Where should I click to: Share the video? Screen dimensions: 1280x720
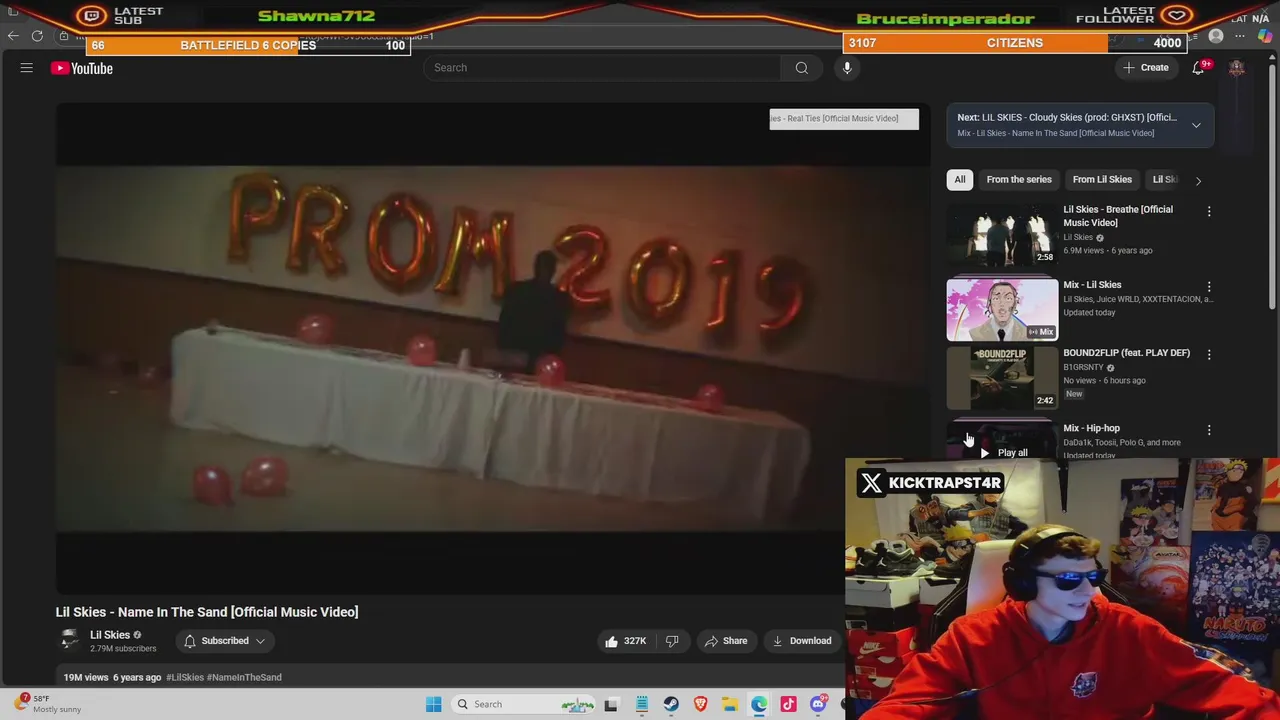[726, 641]
